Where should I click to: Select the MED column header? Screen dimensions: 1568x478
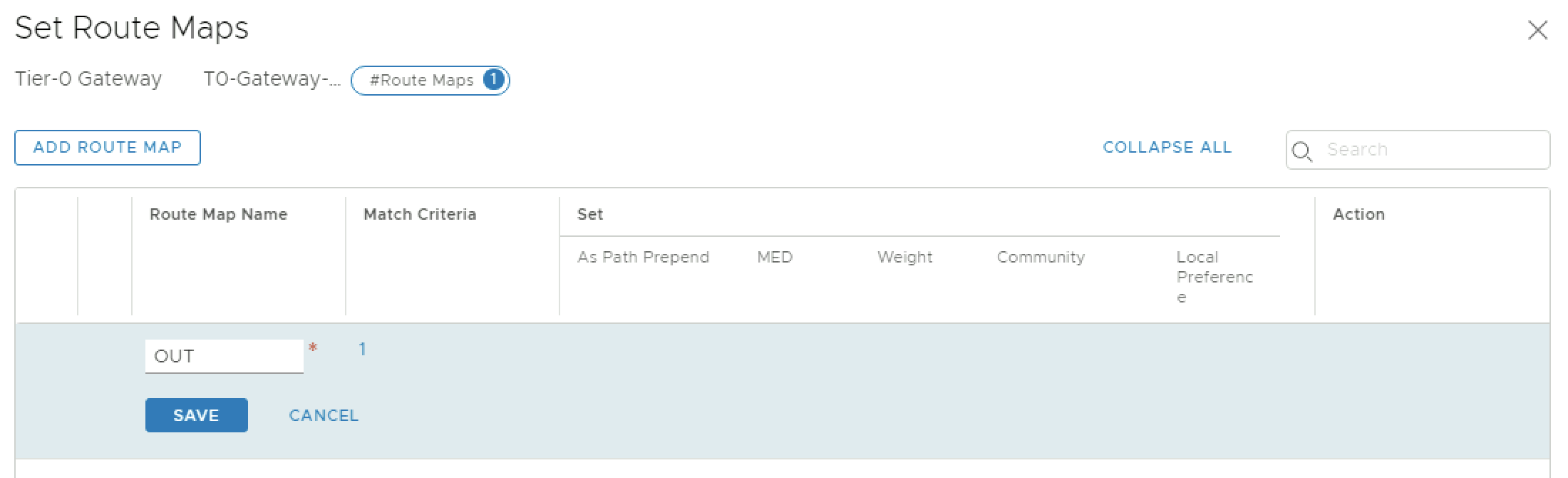coord(775,258)
